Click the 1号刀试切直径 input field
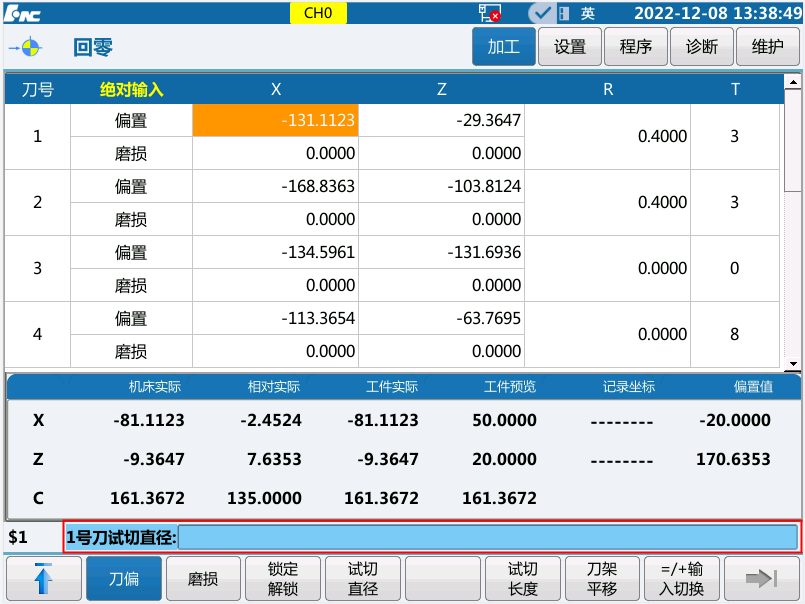This screenshot has height=604, width=805. (488, 537)
